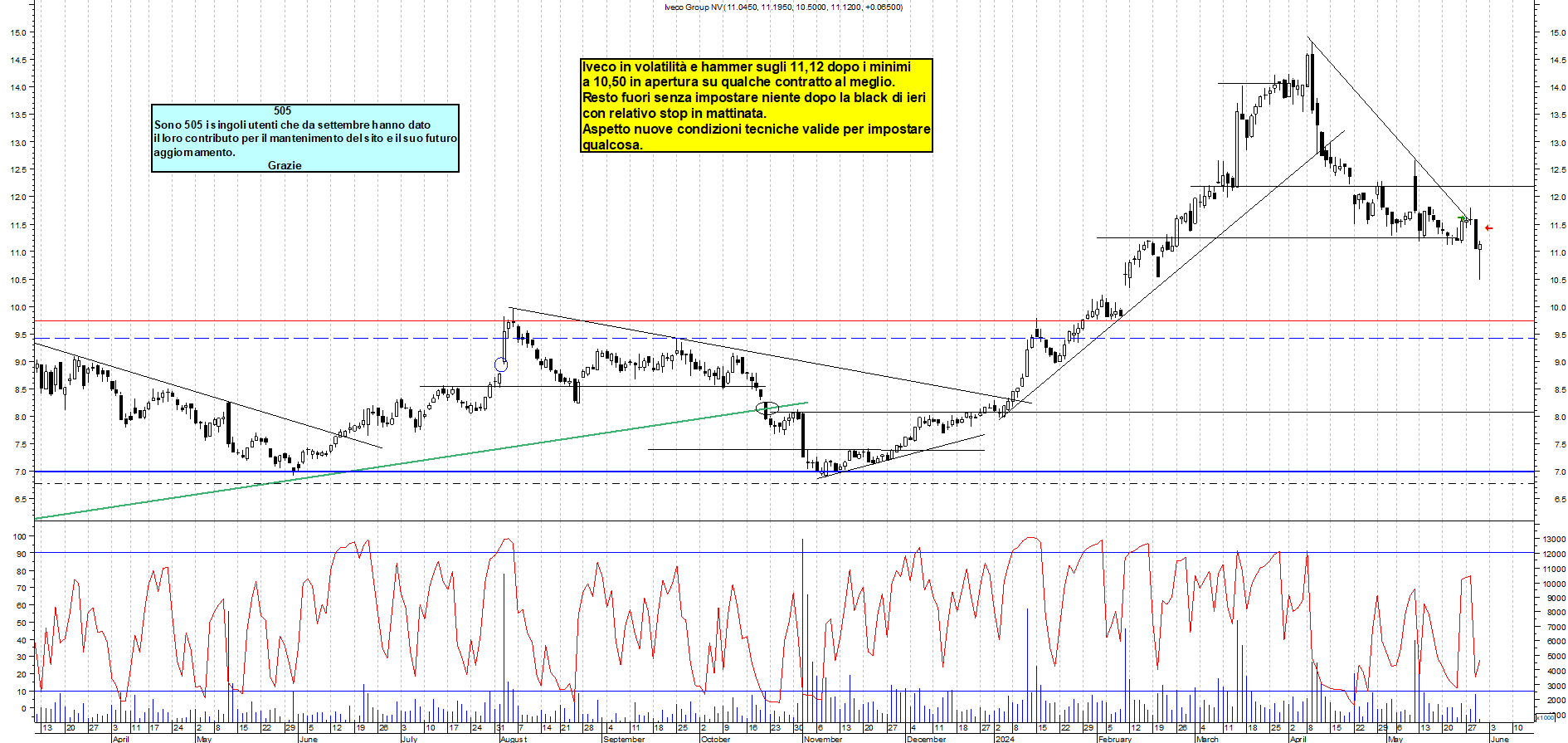Click the small green arrow marker near 11.5
This screenshot has height=743, width=1568.
pyautogui.click(x=1462, y=219)
